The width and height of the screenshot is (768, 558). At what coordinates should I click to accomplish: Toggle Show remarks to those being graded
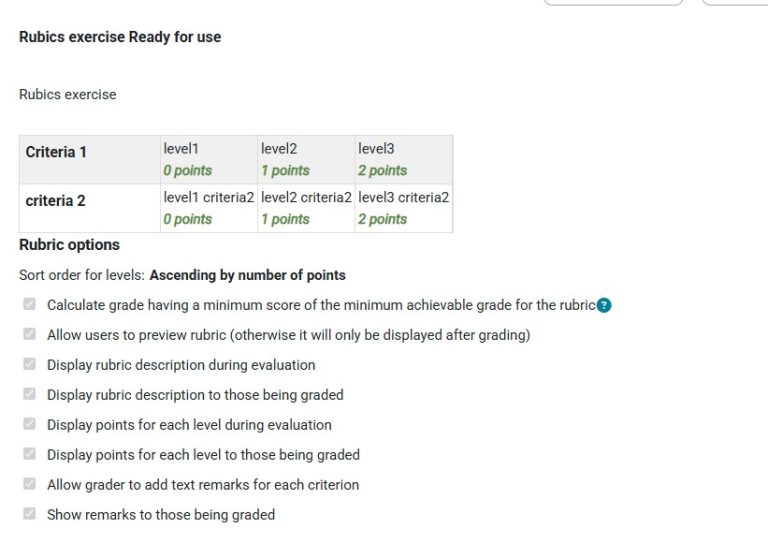tap(30, 514)
